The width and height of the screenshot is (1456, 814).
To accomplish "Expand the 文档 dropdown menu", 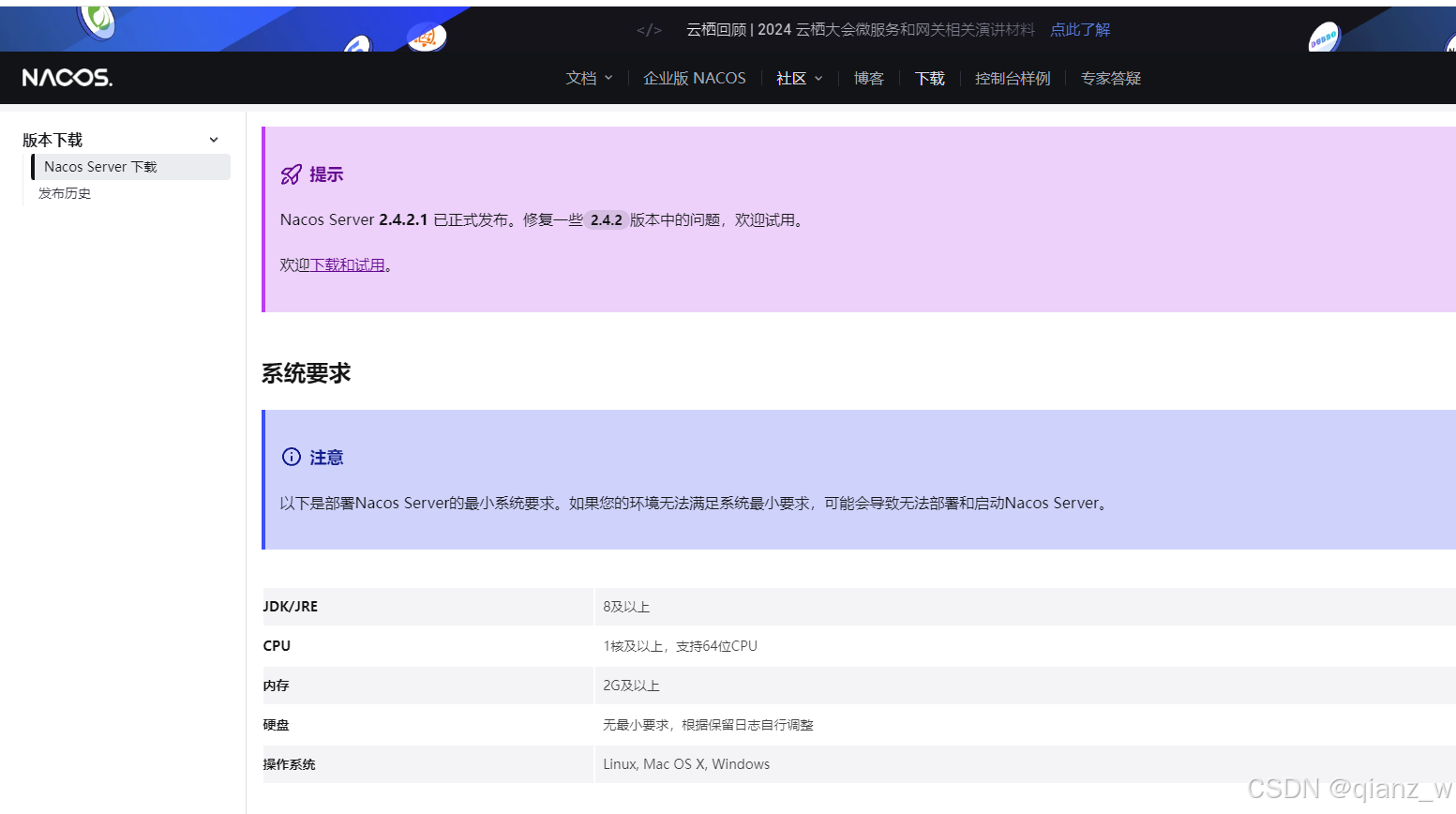I will click(x=589, y=78).
